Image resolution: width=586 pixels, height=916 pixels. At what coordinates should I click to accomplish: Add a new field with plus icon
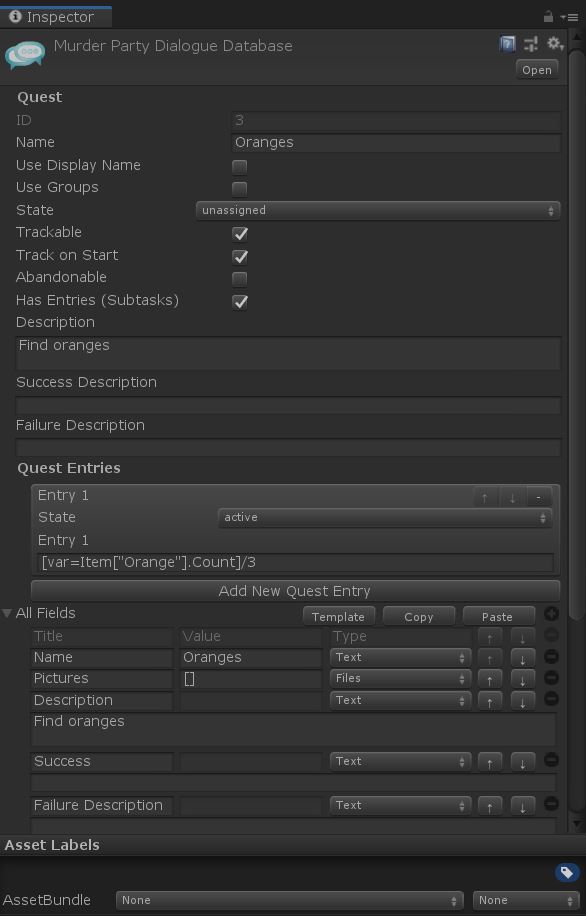[551, 613]
